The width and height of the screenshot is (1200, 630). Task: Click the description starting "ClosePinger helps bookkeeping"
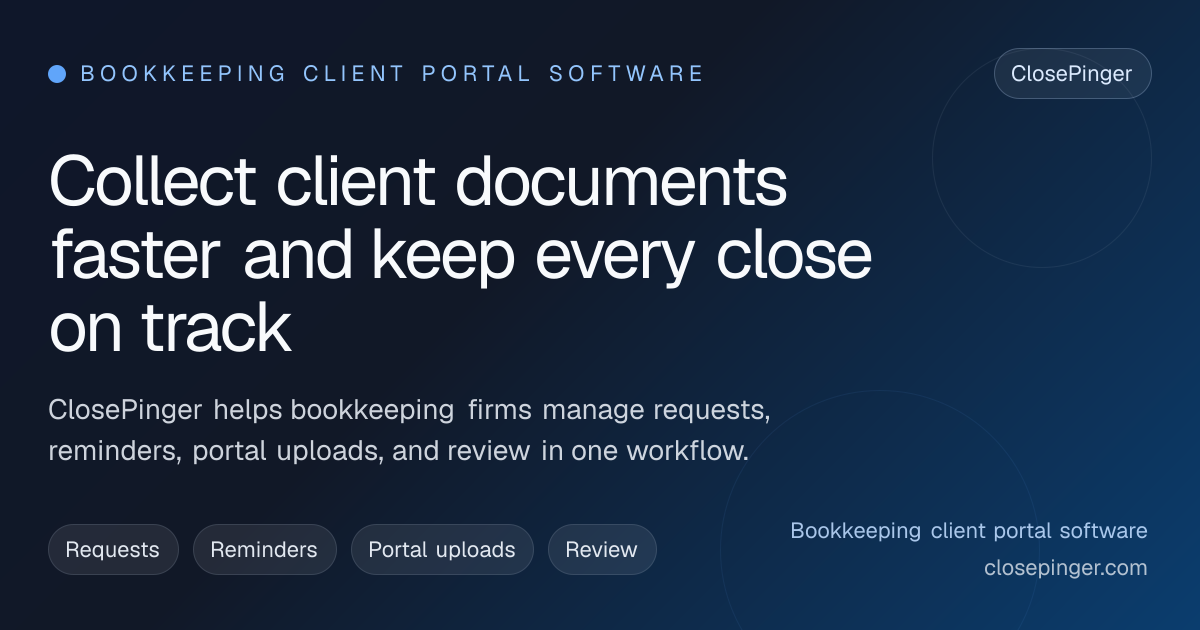coord(409,430)
